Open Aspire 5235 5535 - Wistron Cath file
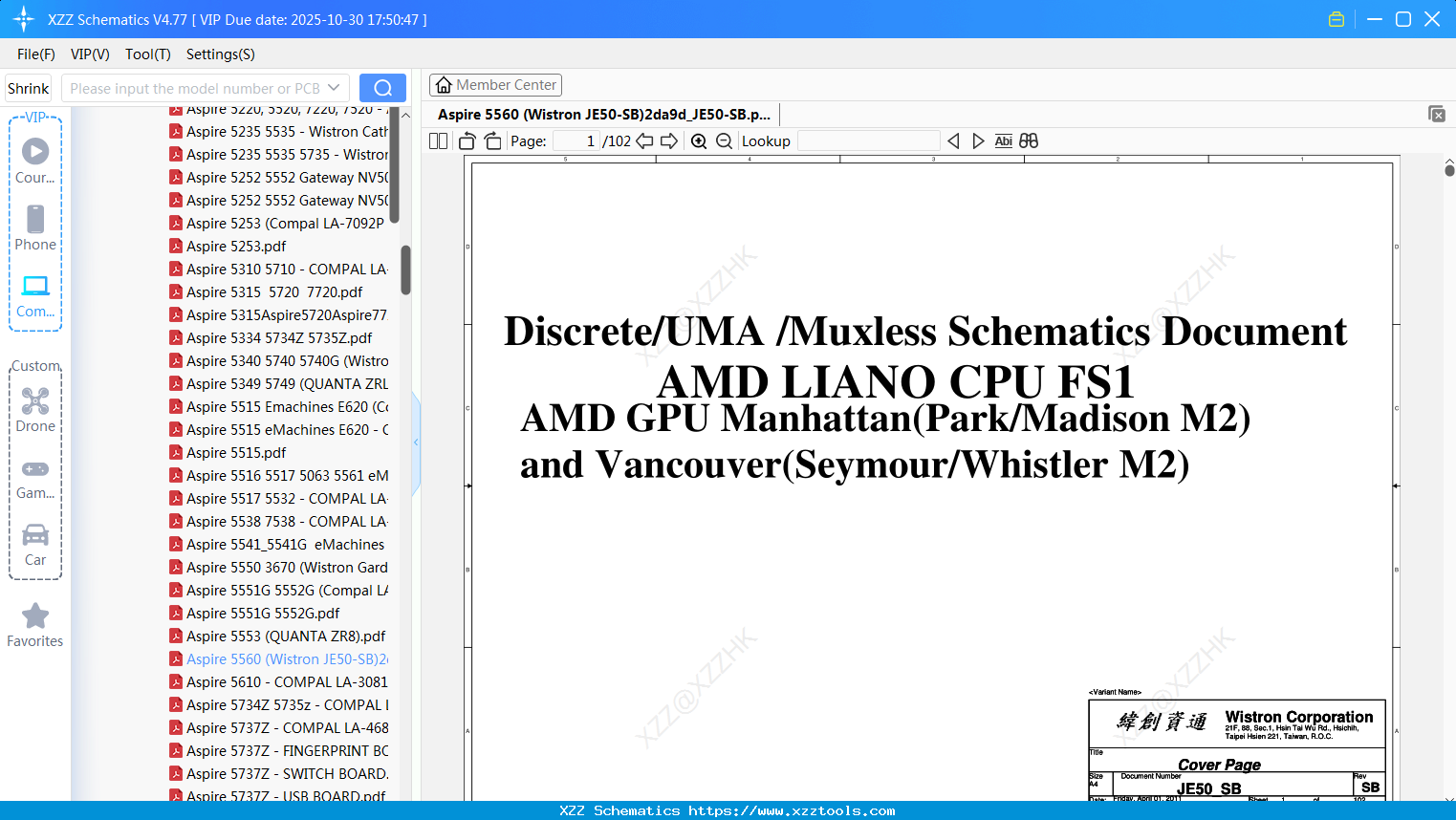This screenshot has height=820, width=1456. [x=287, y=132]
